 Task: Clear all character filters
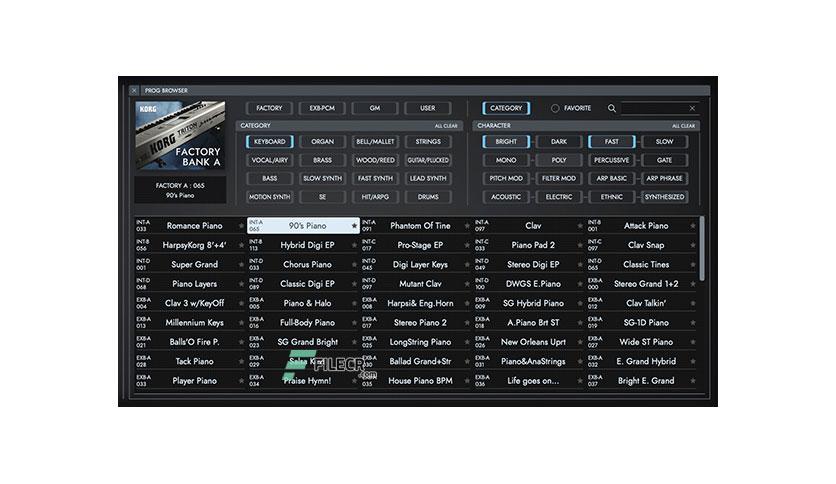(683, 126)
